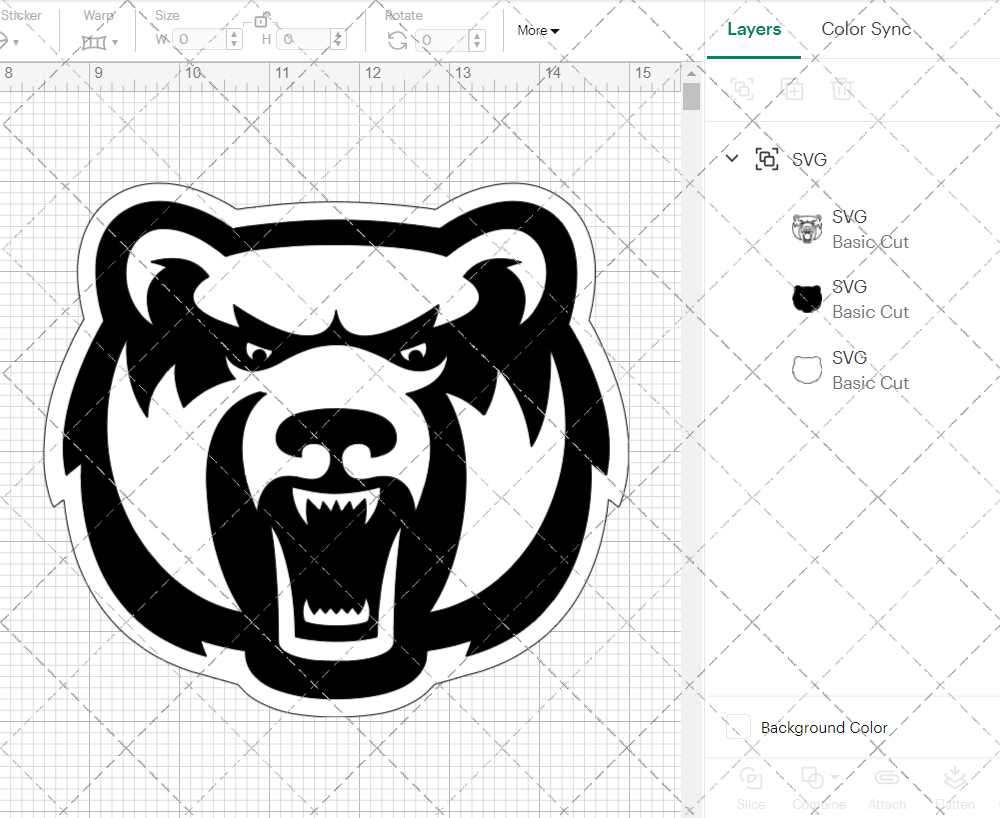Toggle the size lock proportions icon
This screenshot has height=818, width=1000.
click(x=262, y=20)
